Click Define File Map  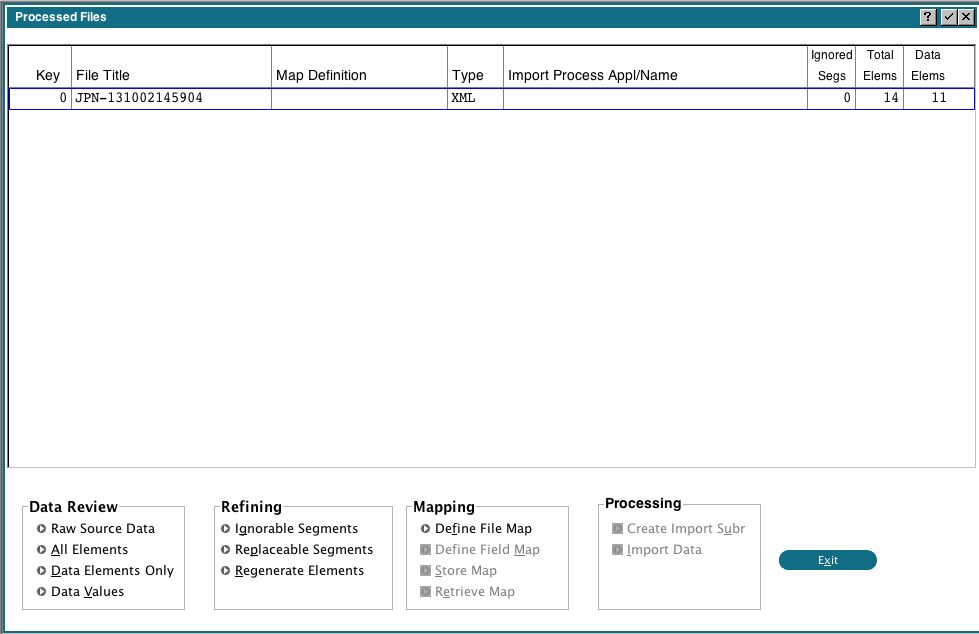point(483,528)
